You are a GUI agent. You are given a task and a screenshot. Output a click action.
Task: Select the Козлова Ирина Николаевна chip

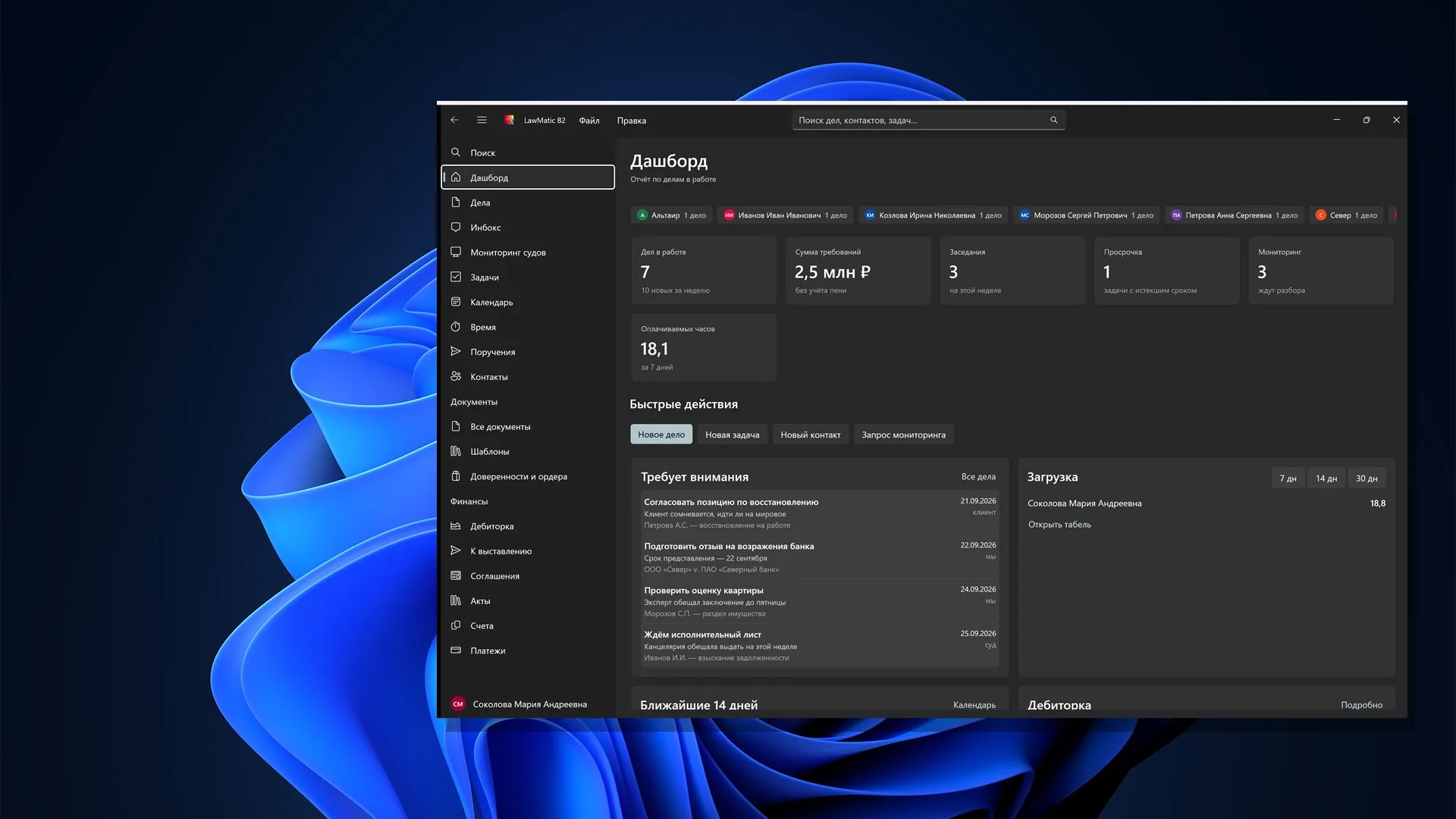(x=934, y=215)
